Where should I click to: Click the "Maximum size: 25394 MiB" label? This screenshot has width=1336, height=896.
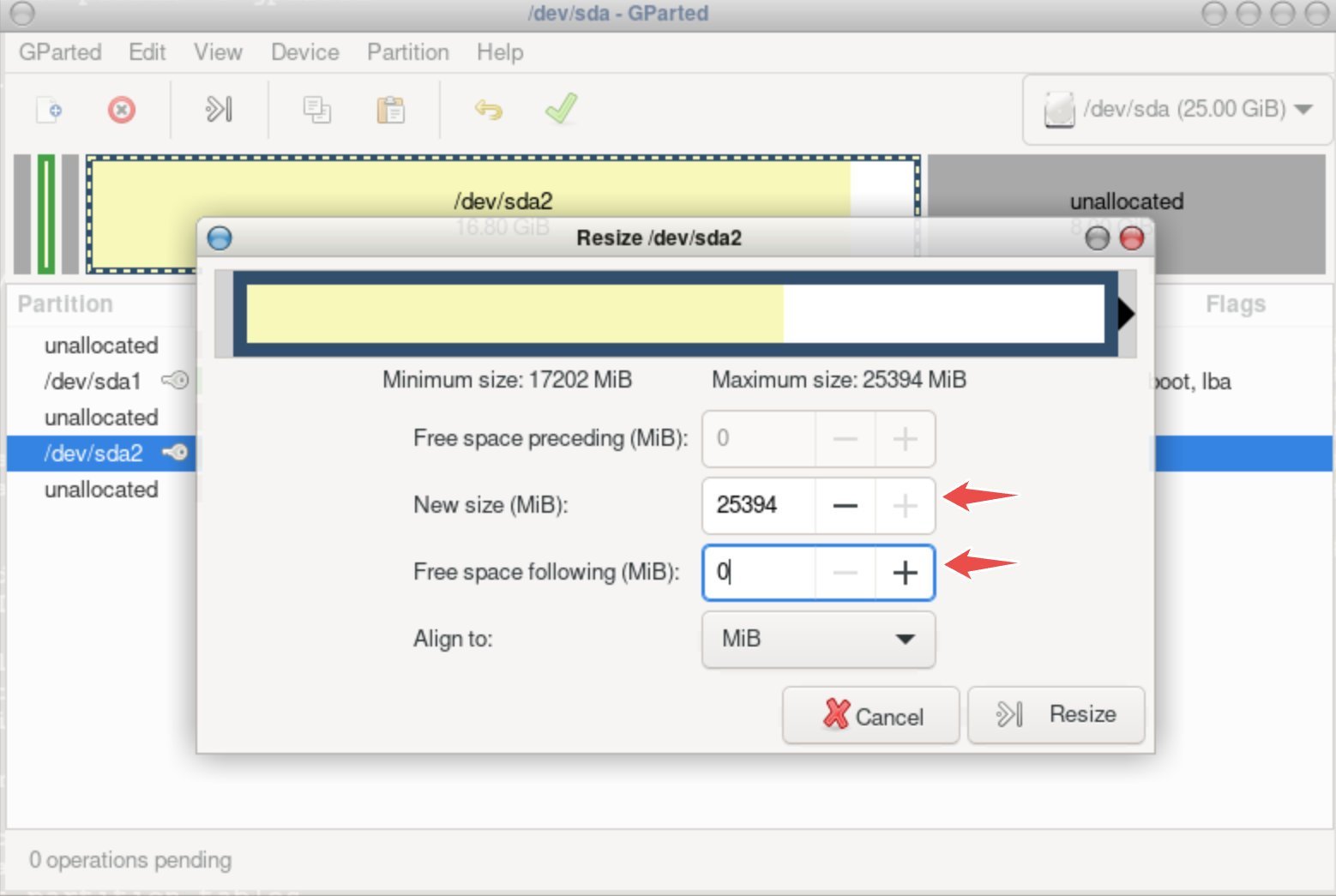pos(839,380)
